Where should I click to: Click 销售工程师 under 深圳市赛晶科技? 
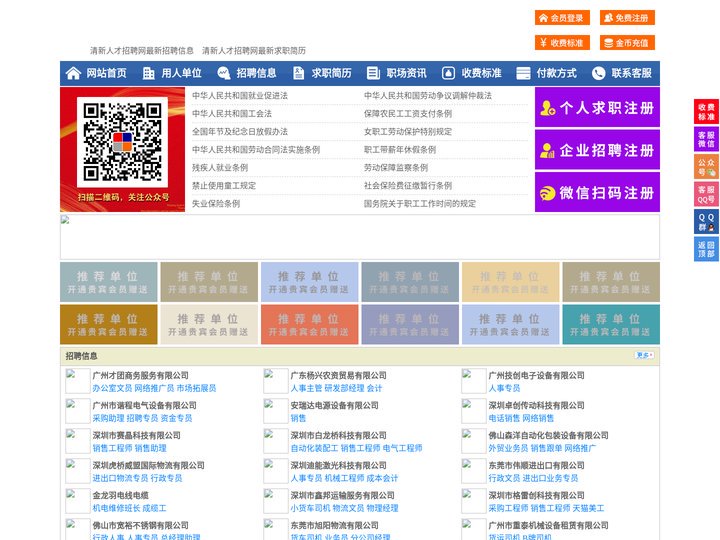(112, 448)
